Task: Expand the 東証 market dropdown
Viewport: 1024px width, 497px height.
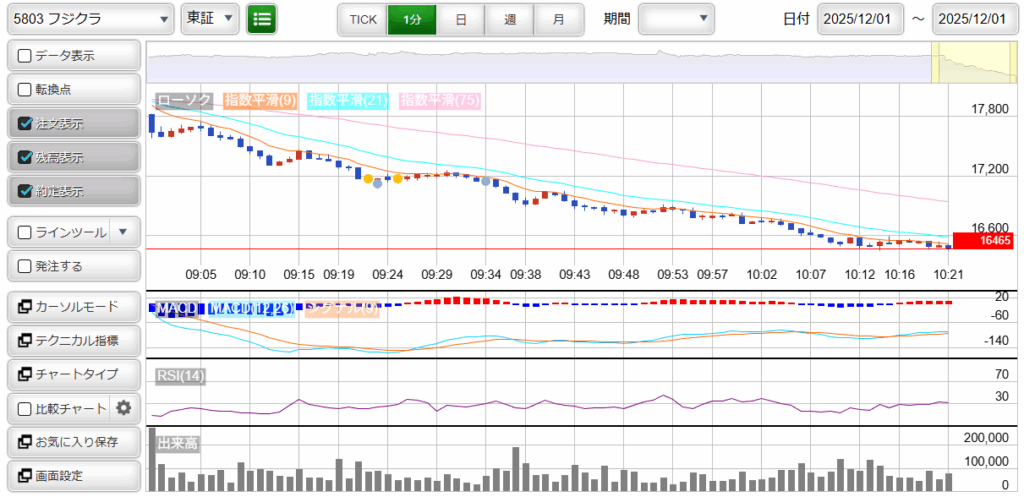Action: click(210, 19)
